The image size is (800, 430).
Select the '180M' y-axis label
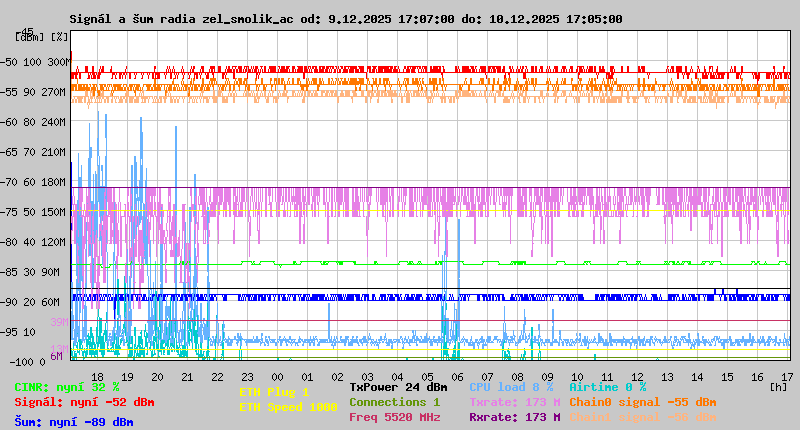[x=54, y=182]
